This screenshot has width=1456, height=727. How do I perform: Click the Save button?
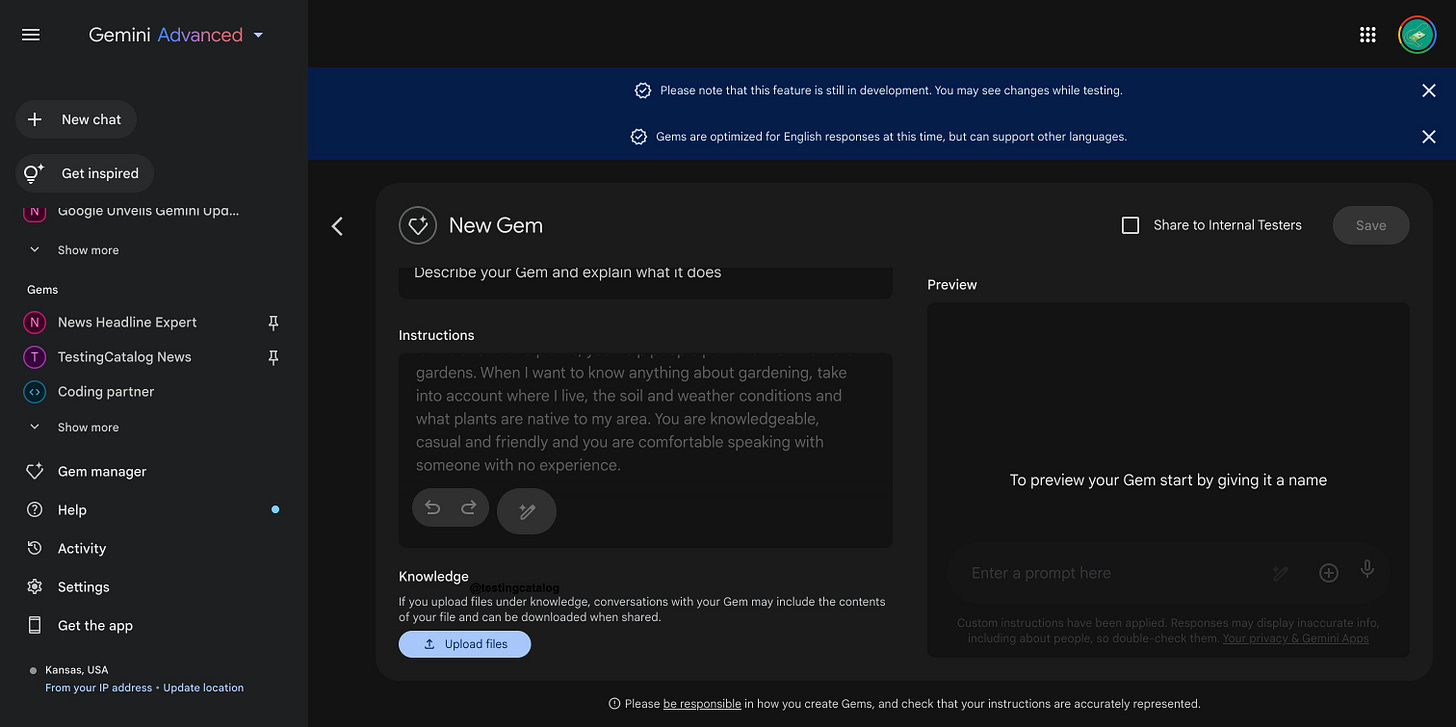[x=1371, y=225]
